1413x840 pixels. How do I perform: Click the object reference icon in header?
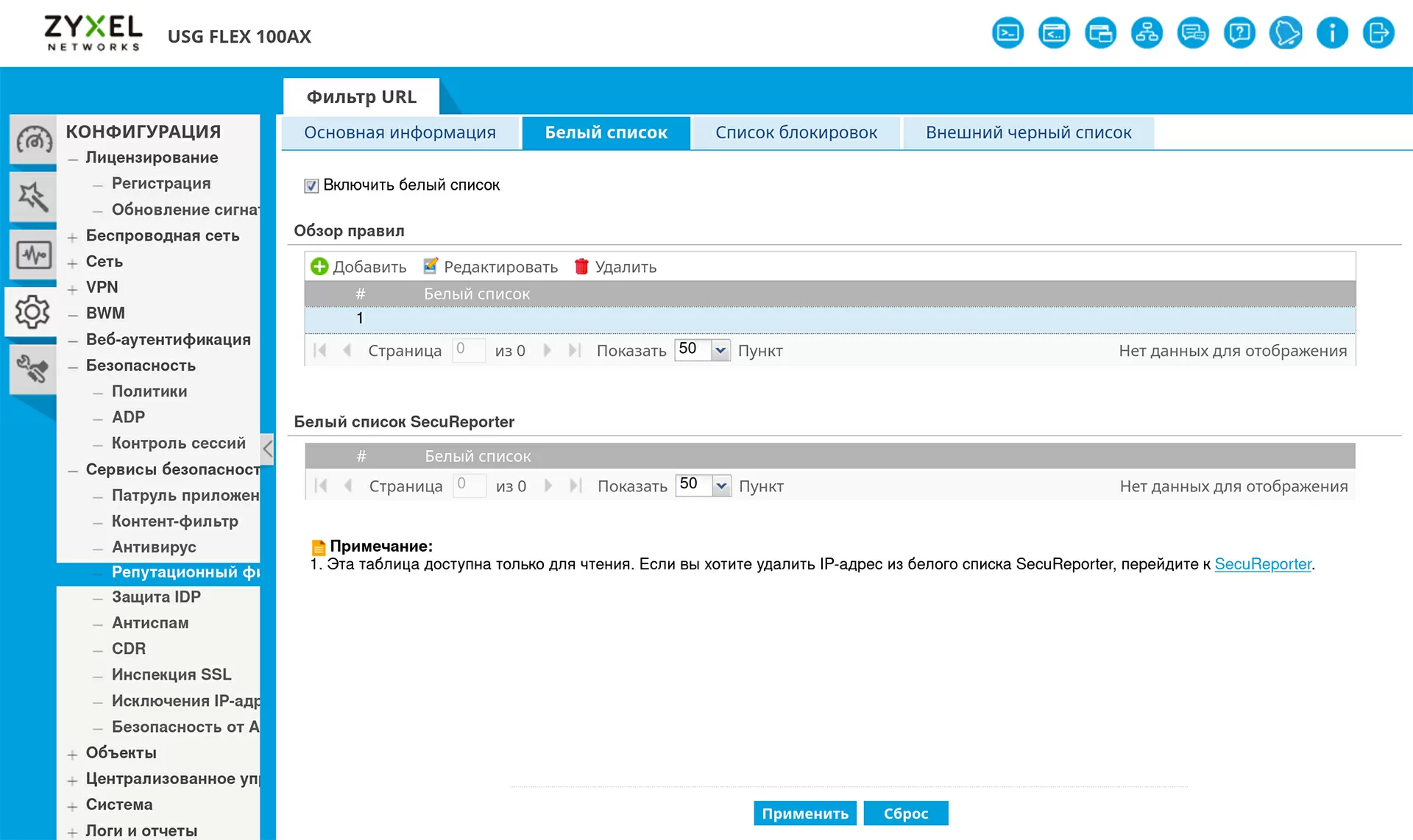[1100, 33]
